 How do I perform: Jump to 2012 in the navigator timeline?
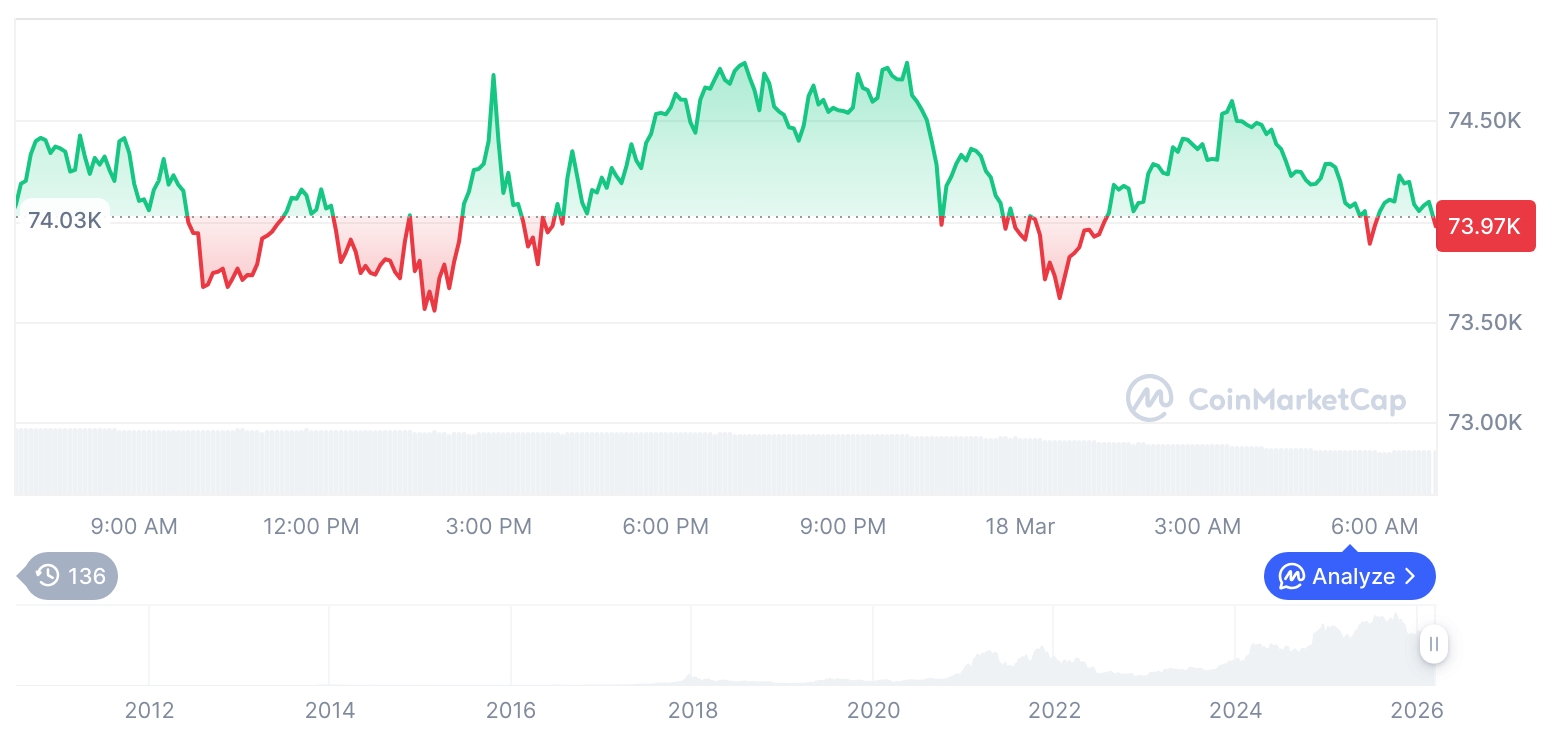point(149,711)
